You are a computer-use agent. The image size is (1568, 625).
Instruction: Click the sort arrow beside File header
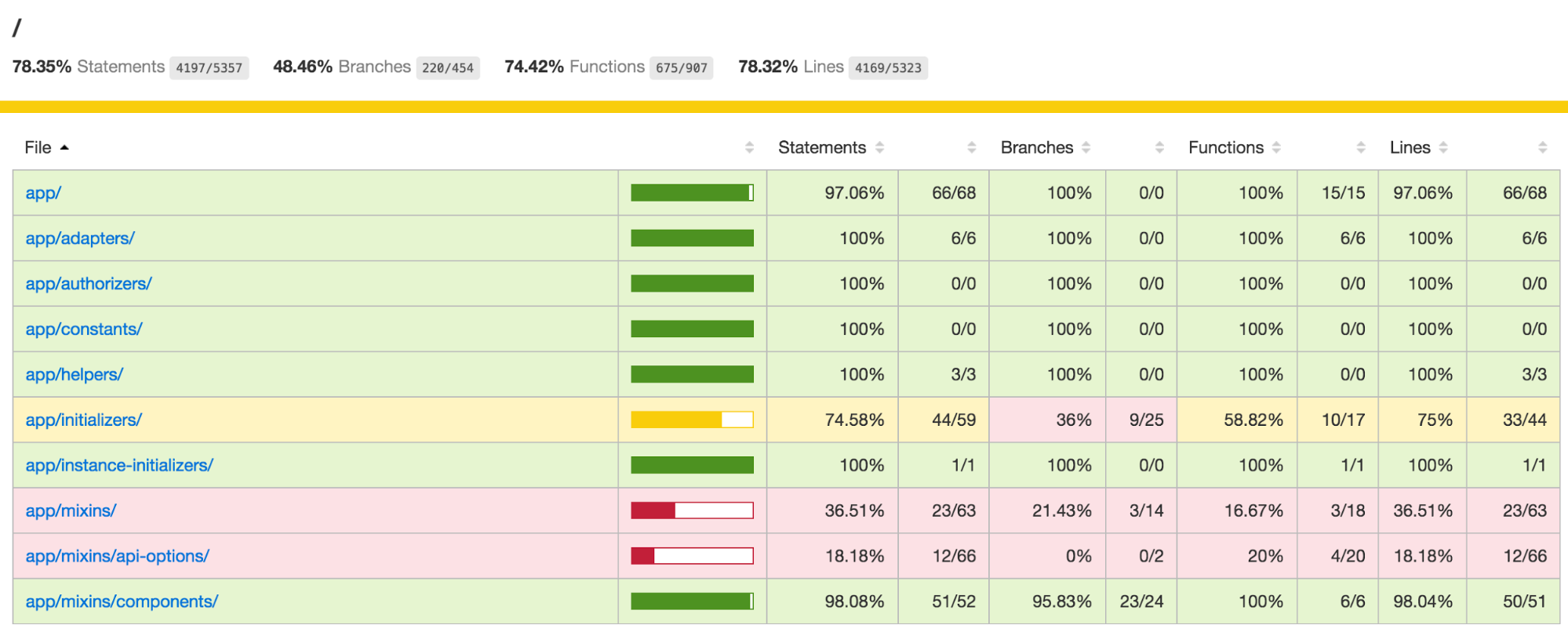(64, 147)
